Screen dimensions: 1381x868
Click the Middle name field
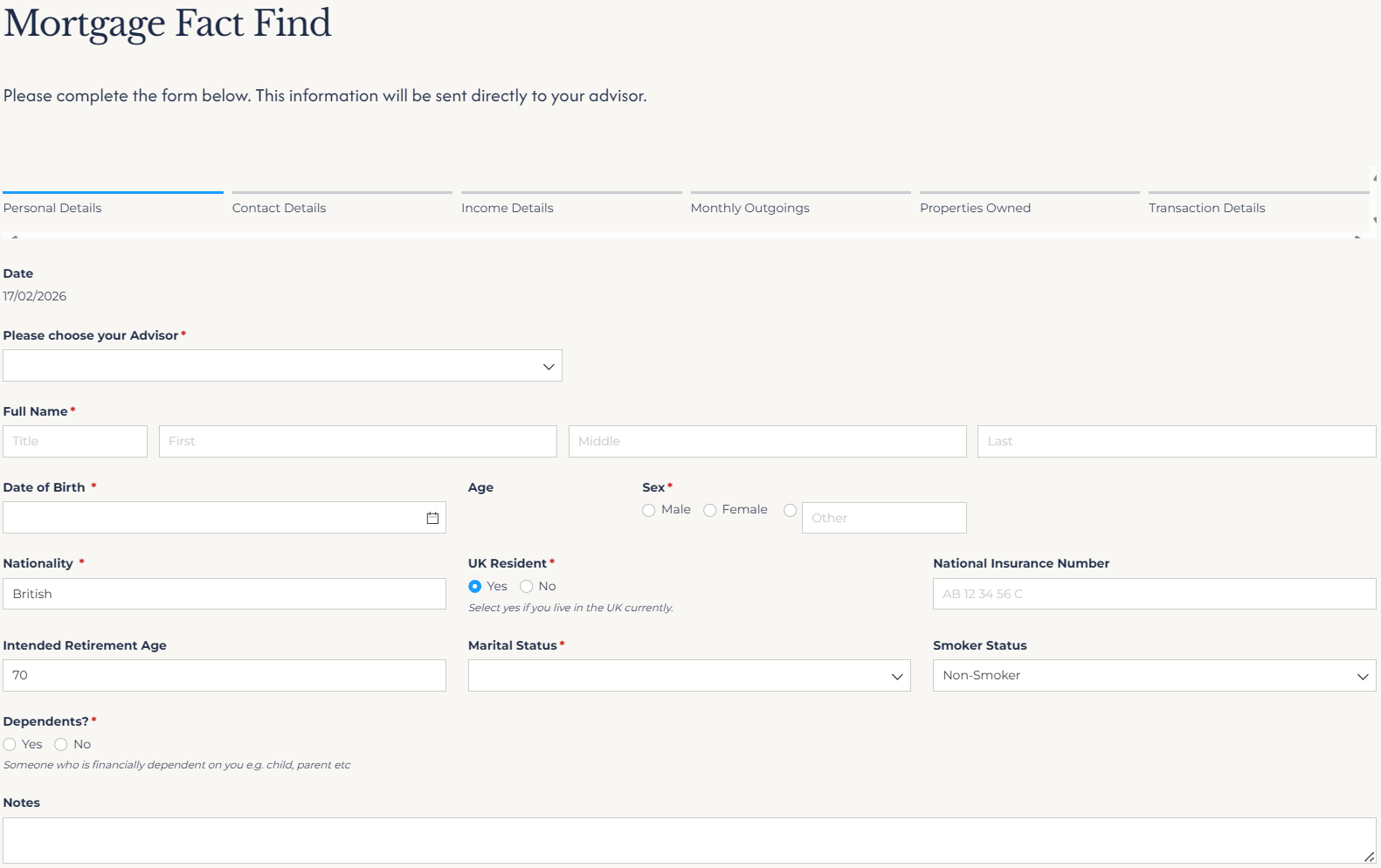pyautogui.click(x=768, y=442)
